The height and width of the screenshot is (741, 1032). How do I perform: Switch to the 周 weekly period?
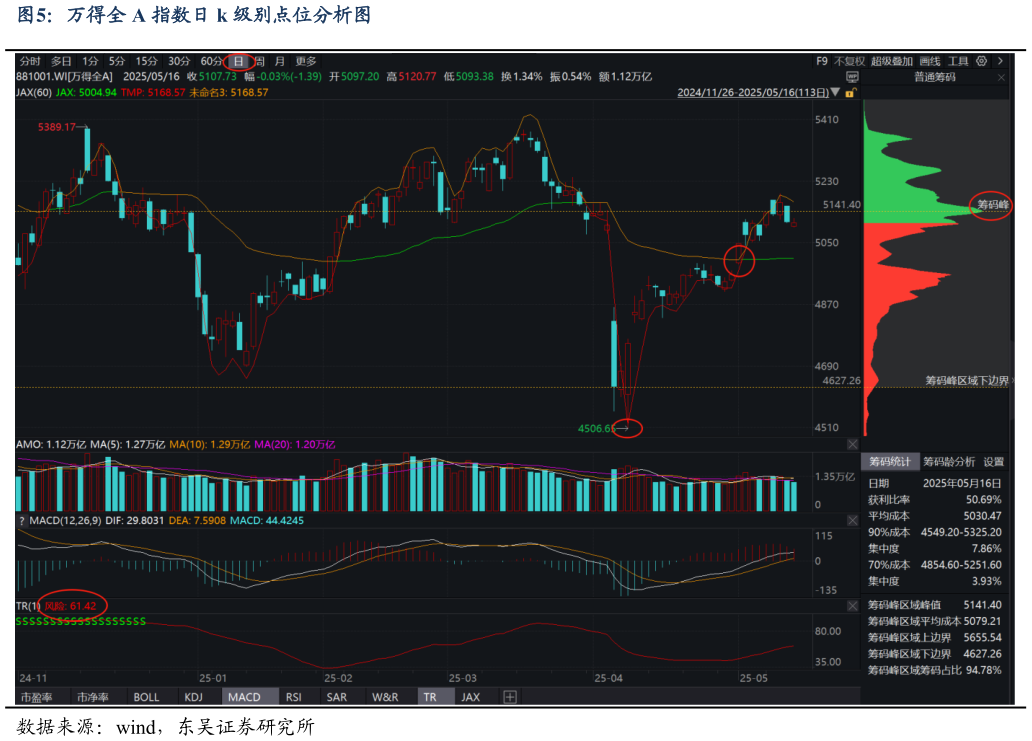[259, 61]
